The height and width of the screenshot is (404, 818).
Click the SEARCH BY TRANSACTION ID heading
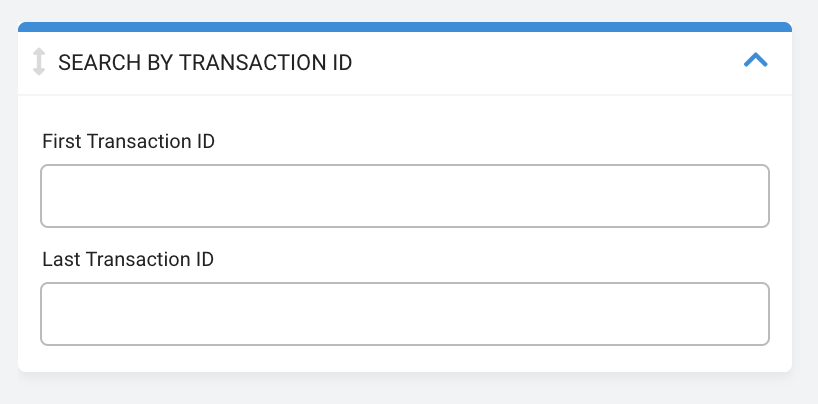205,63
